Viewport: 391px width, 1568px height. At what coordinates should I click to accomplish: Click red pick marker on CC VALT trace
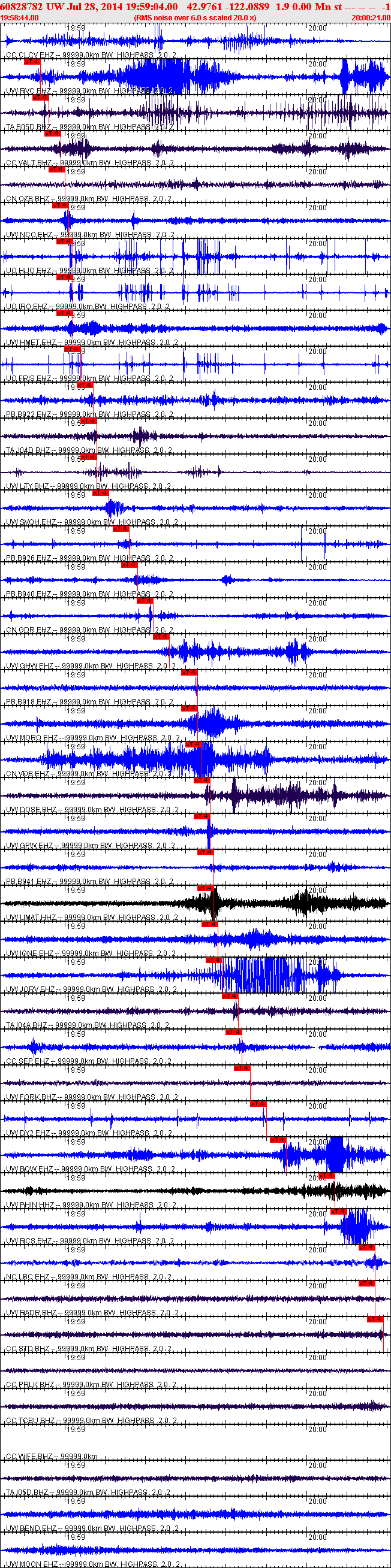tap(52, 134)
